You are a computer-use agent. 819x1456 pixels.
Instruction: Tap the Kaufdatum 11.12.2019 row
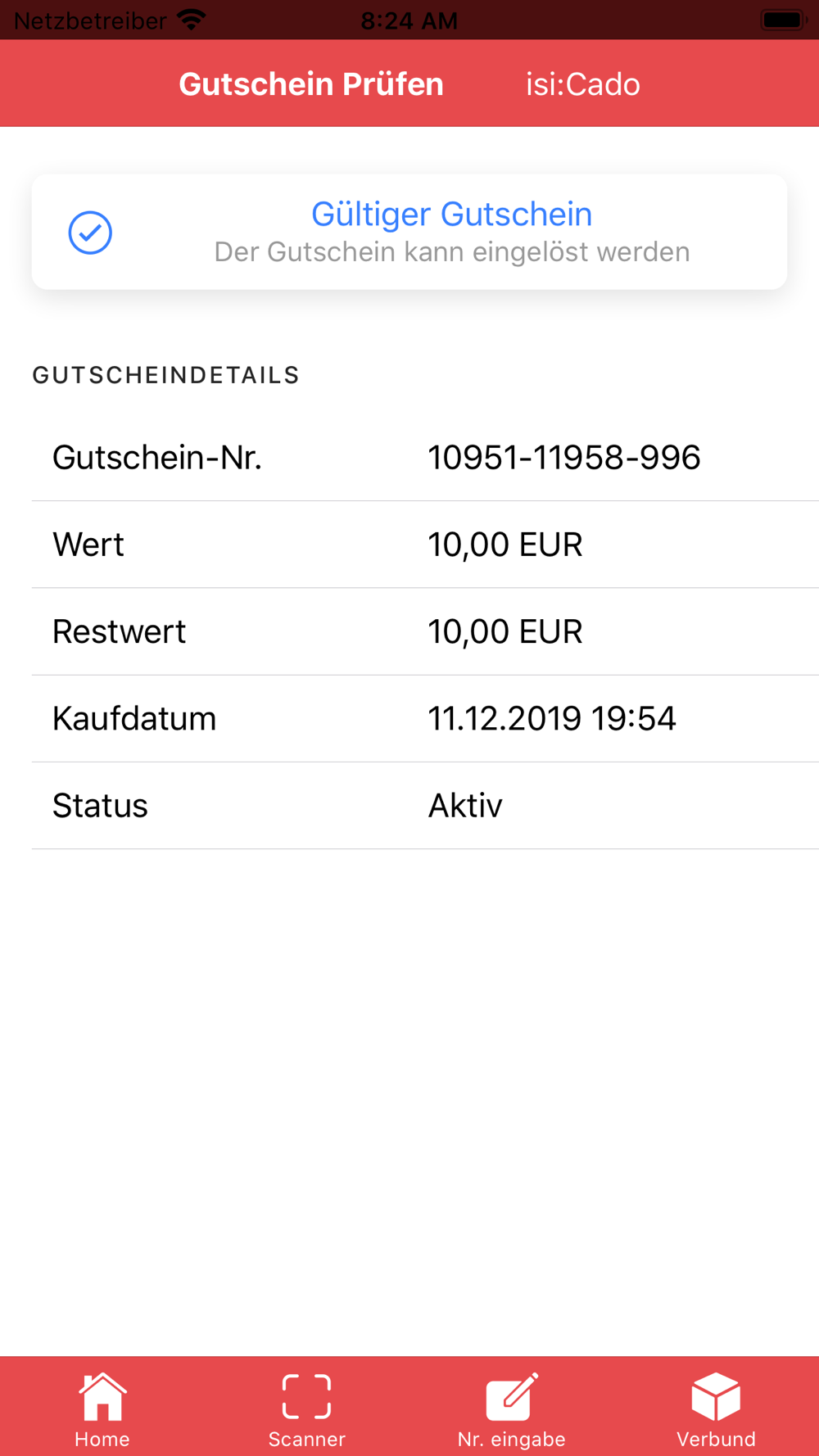425,718
